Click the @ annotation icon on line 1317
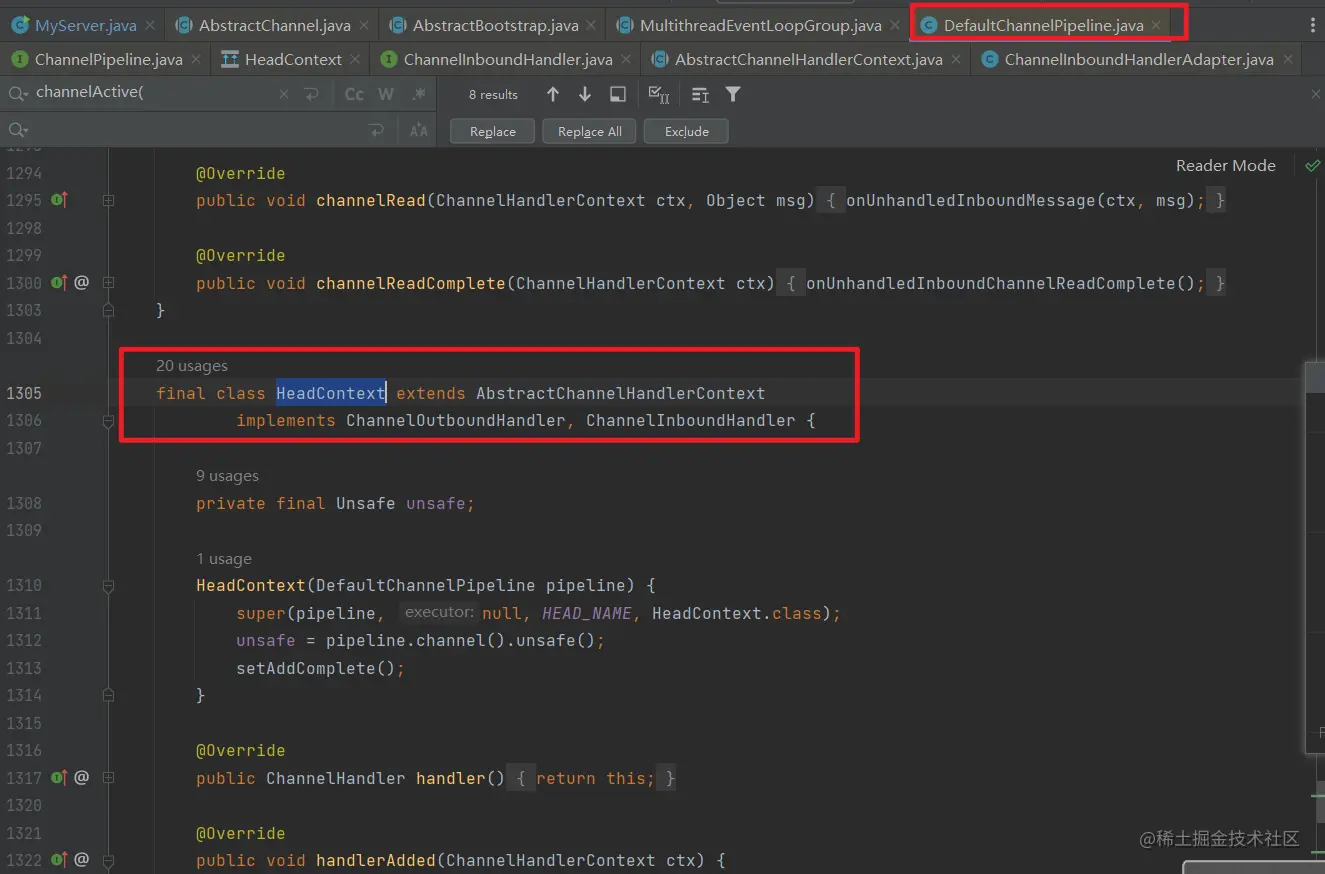This screenshot has width=1325, height=874. click(82, 778)
